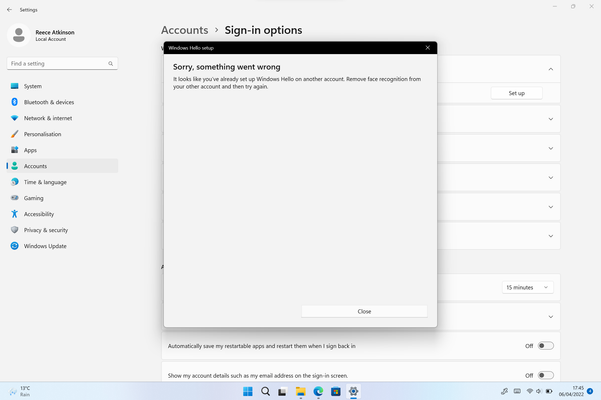The height and width of the screenshot is (400, 601).
Task: Click the pen menu icon in system tray
Action: (504, 391)
